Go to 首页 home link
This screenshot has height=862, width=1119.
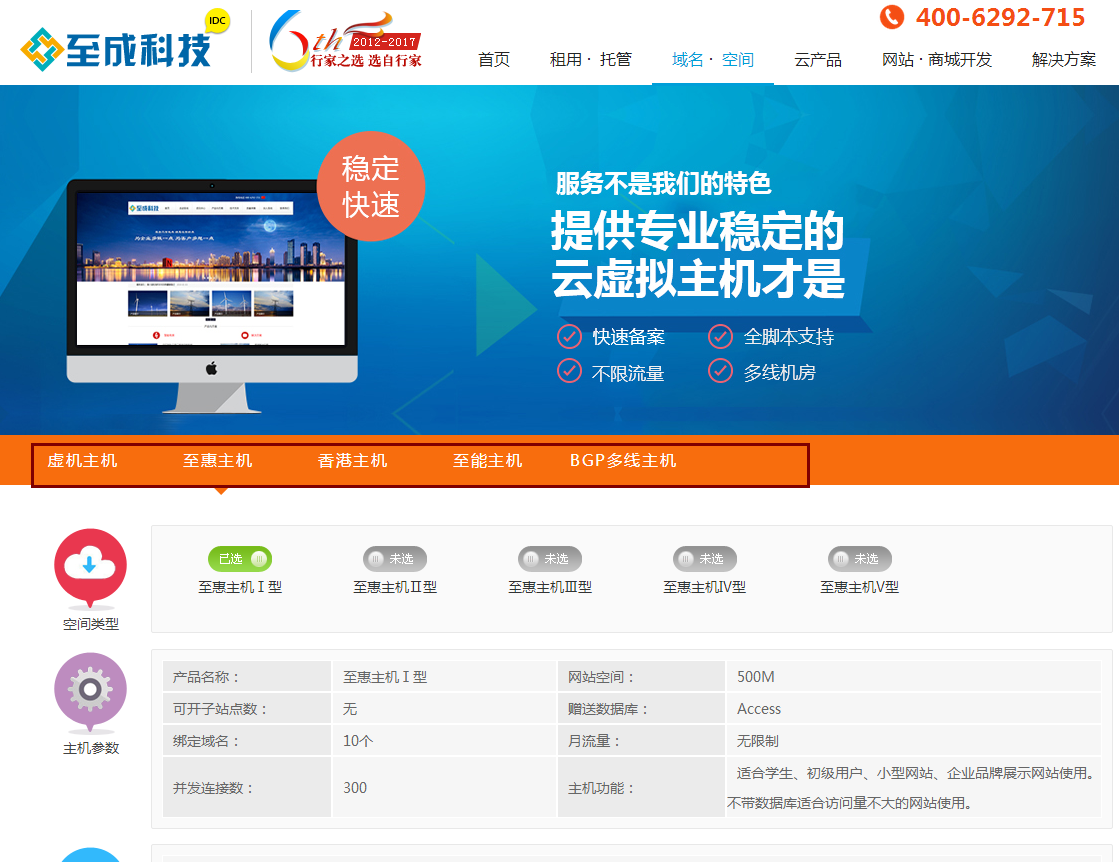pyautogui.click(x=494, y=60)
